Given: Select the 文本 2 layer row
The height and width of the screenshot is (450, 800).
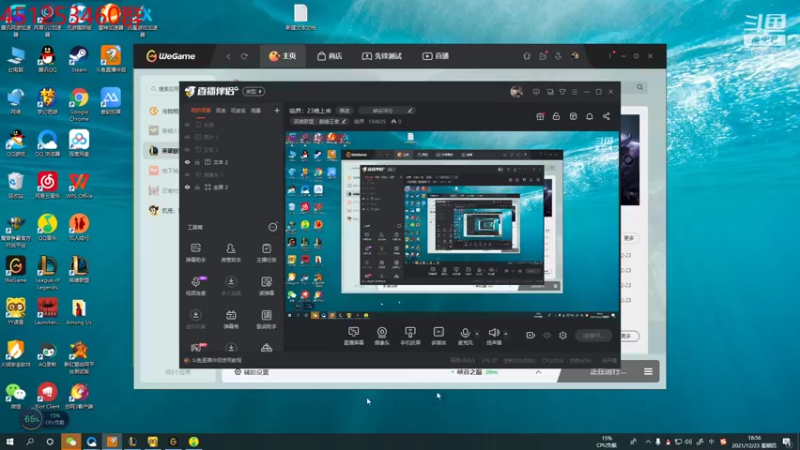Looking at the screenshot, I should point(232,162).
